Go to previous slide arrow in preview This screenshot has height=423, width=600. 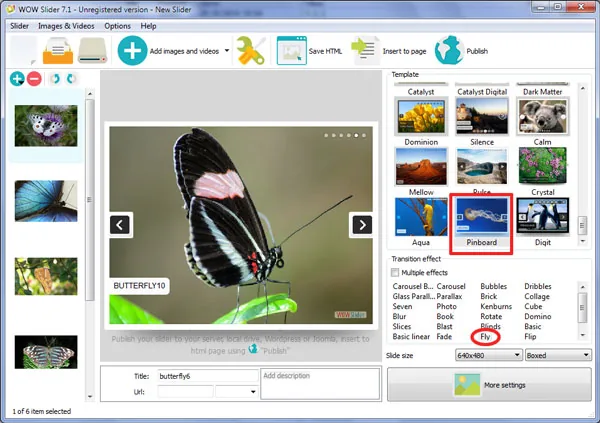(120, 225)
